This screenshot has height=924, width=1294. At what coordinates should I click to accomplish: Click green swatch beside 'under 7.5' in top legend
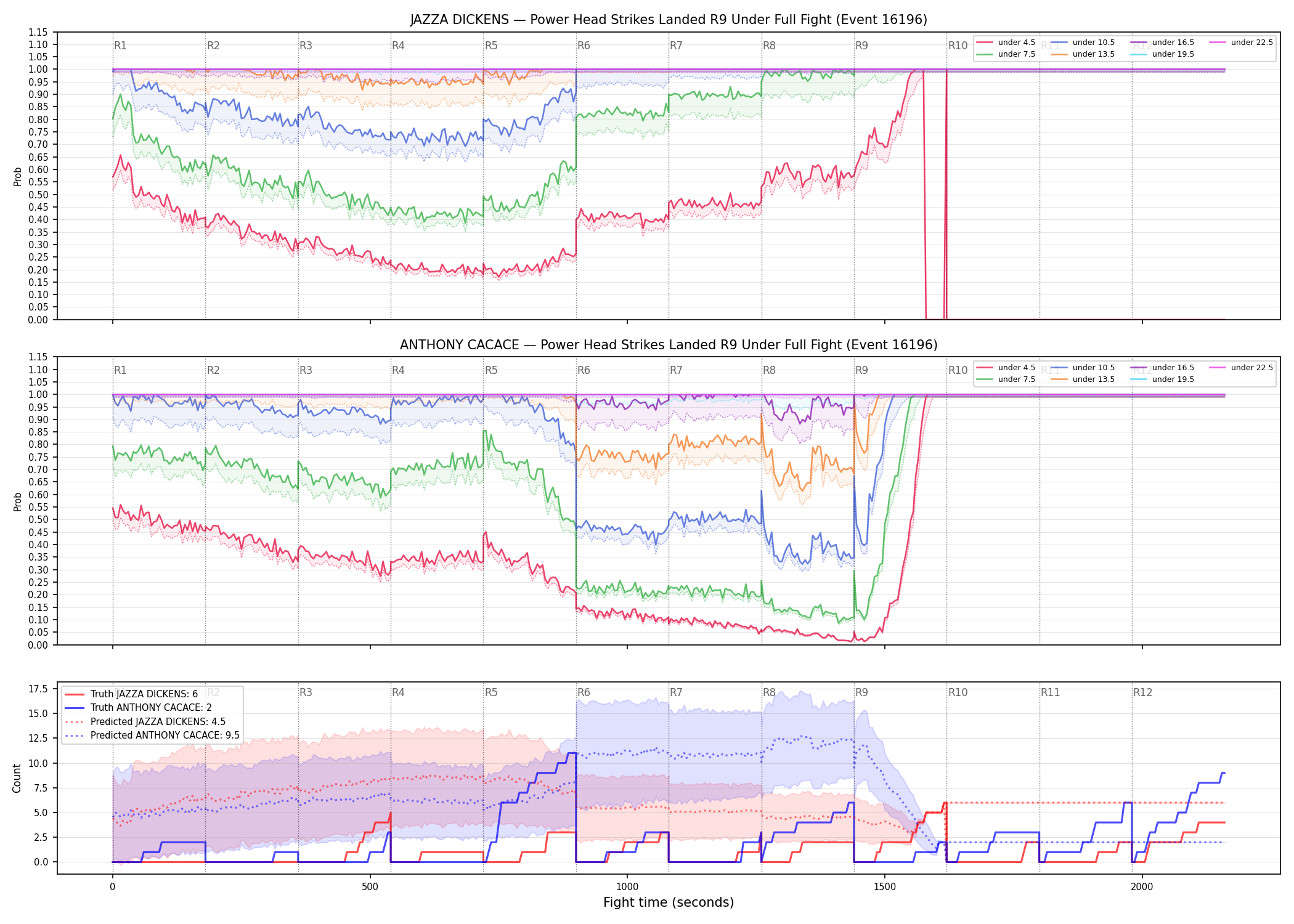[x=985, y=54]
